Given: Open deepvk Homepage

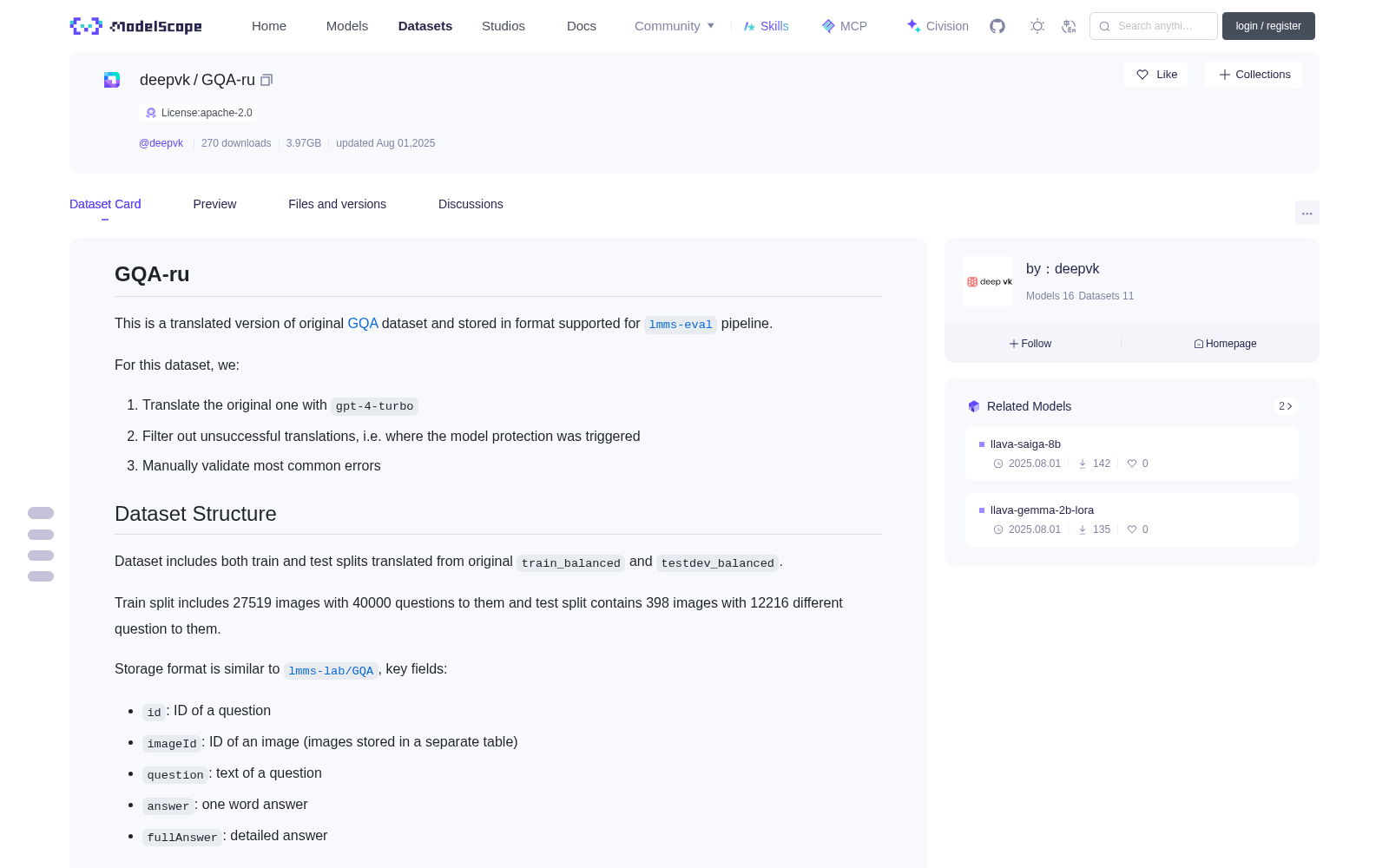Looking at the screenshot, I should (1225, 344).
